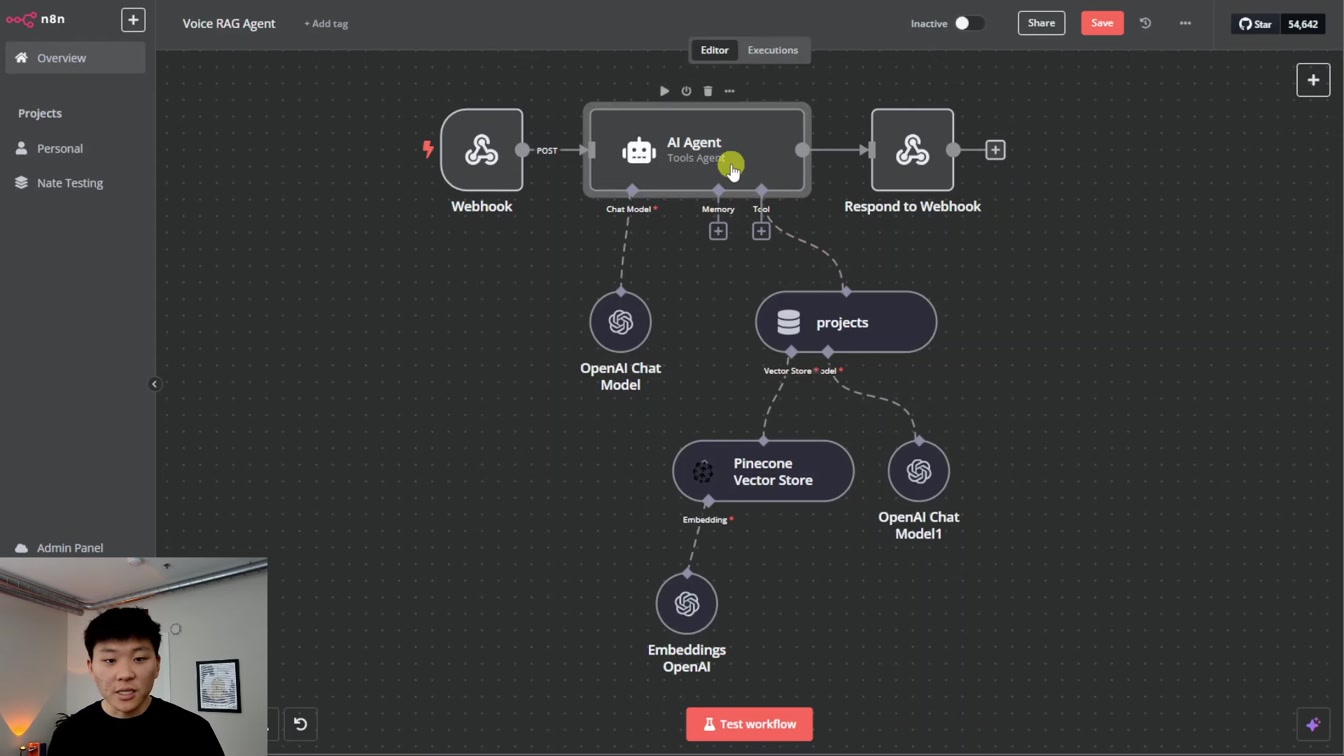1344x756 pixels.
Task: Click the undo button at bottom
Action: click(x=300, y=724)
